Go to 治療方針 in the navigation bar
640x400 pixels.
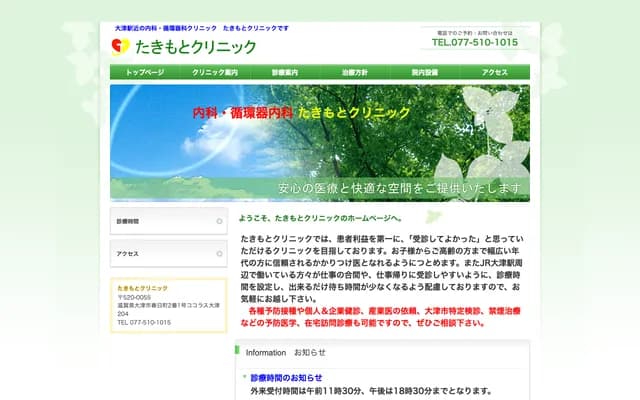(x=355, y=73)
